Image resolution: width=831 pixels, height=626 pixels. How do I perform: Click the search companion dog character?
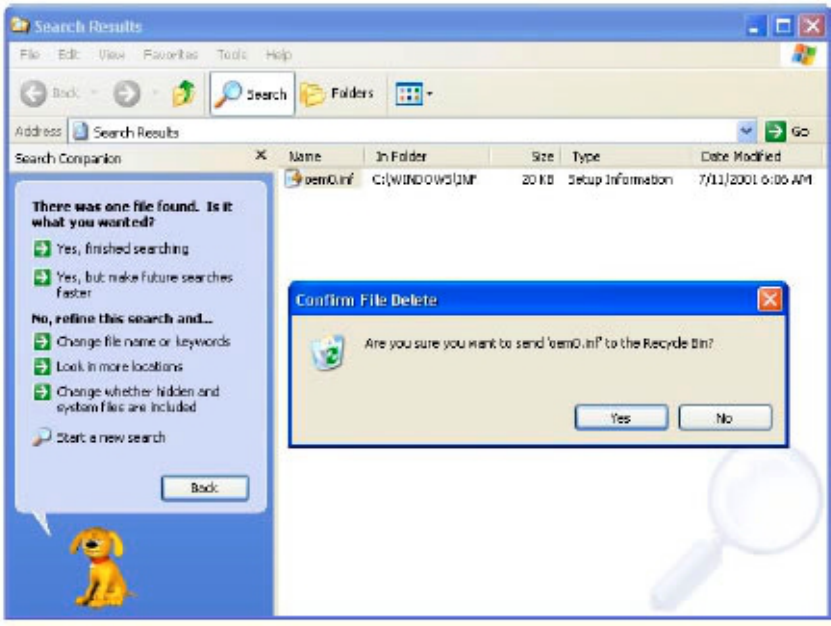tap(100, 567)
